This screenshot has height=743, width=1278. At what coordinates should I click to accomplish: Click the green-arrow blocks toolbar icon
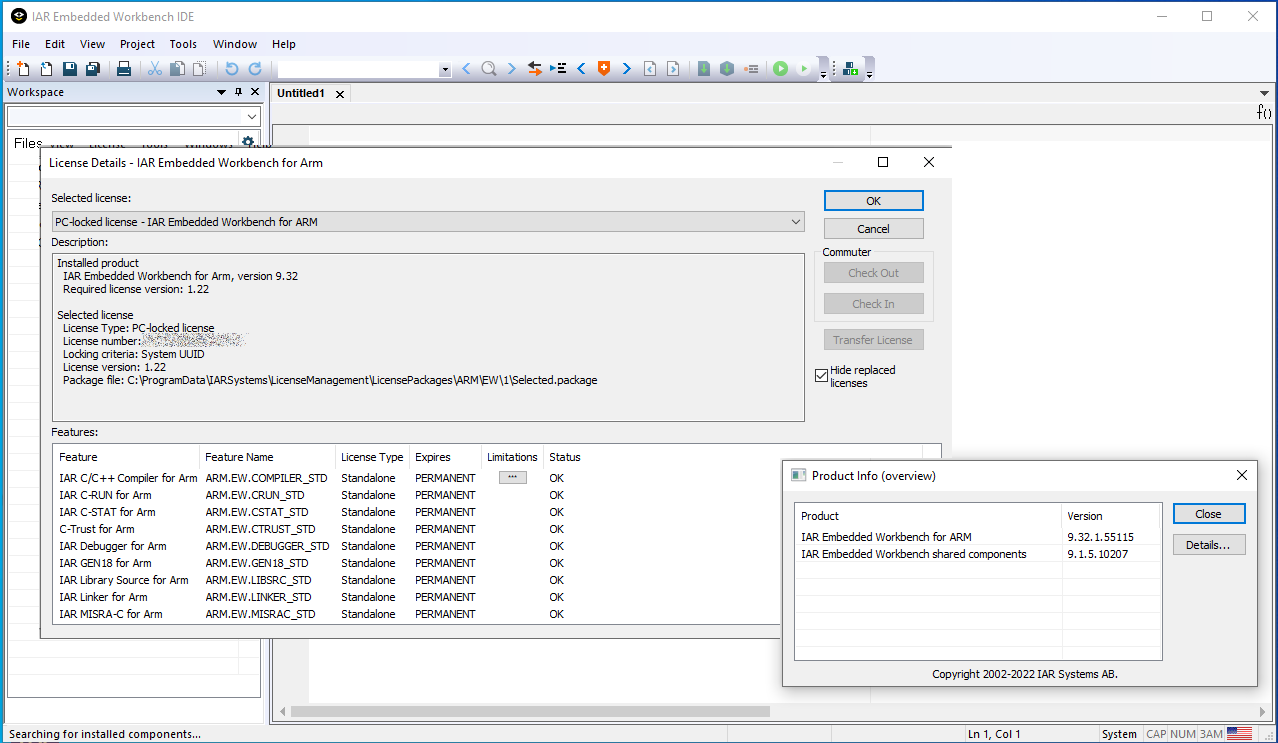(x=851, y=69)
